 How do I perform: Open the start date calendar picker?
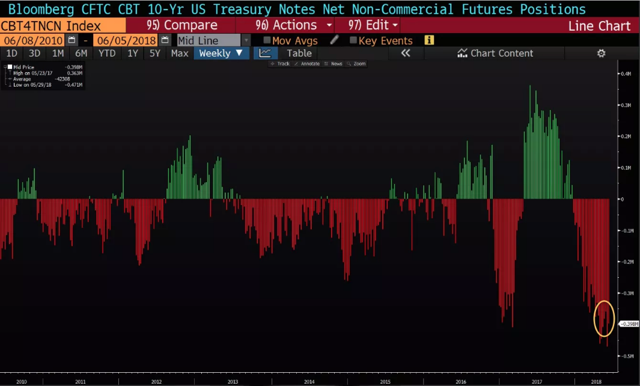(x=72, y=40)
